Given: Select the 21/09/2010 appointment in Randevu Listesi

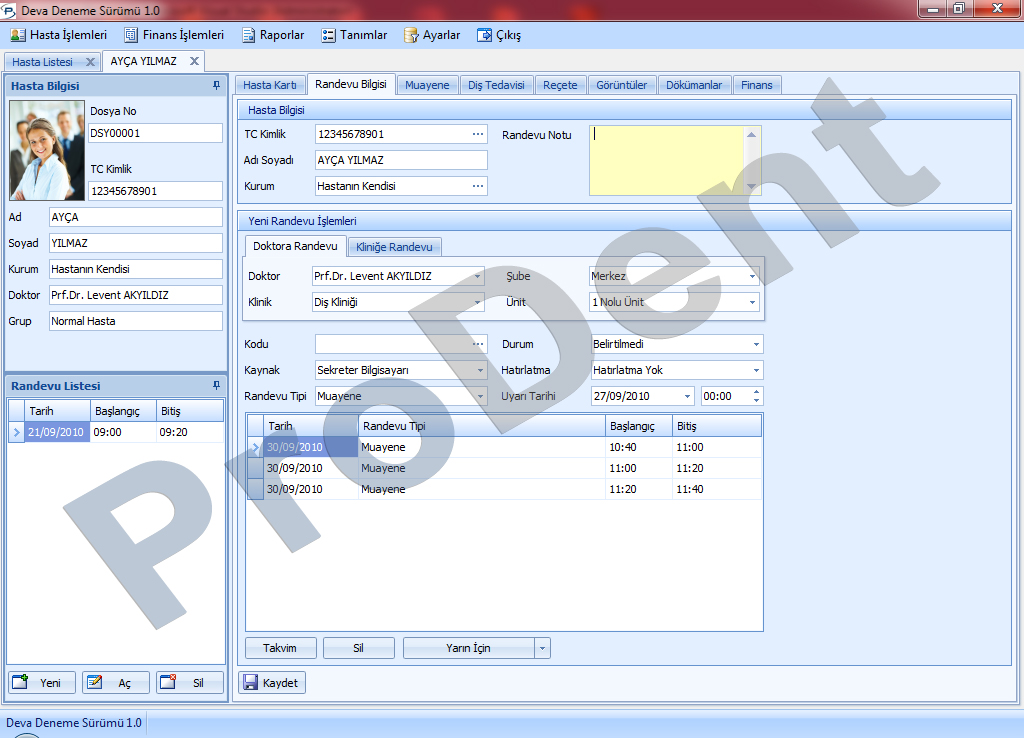Looking at the screenshot, I should pos(116,432).
